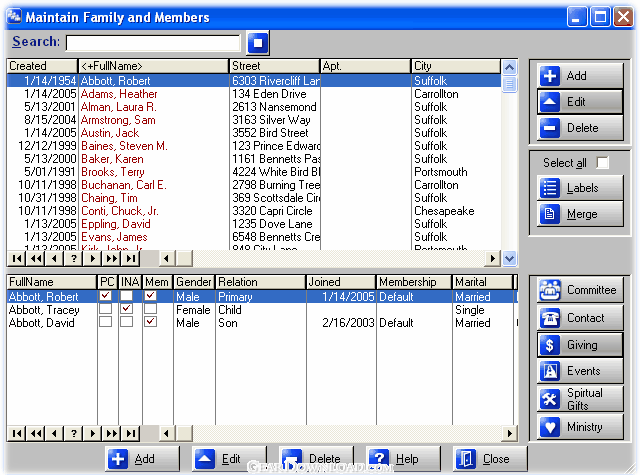Go to next member record

pos(93,433)
